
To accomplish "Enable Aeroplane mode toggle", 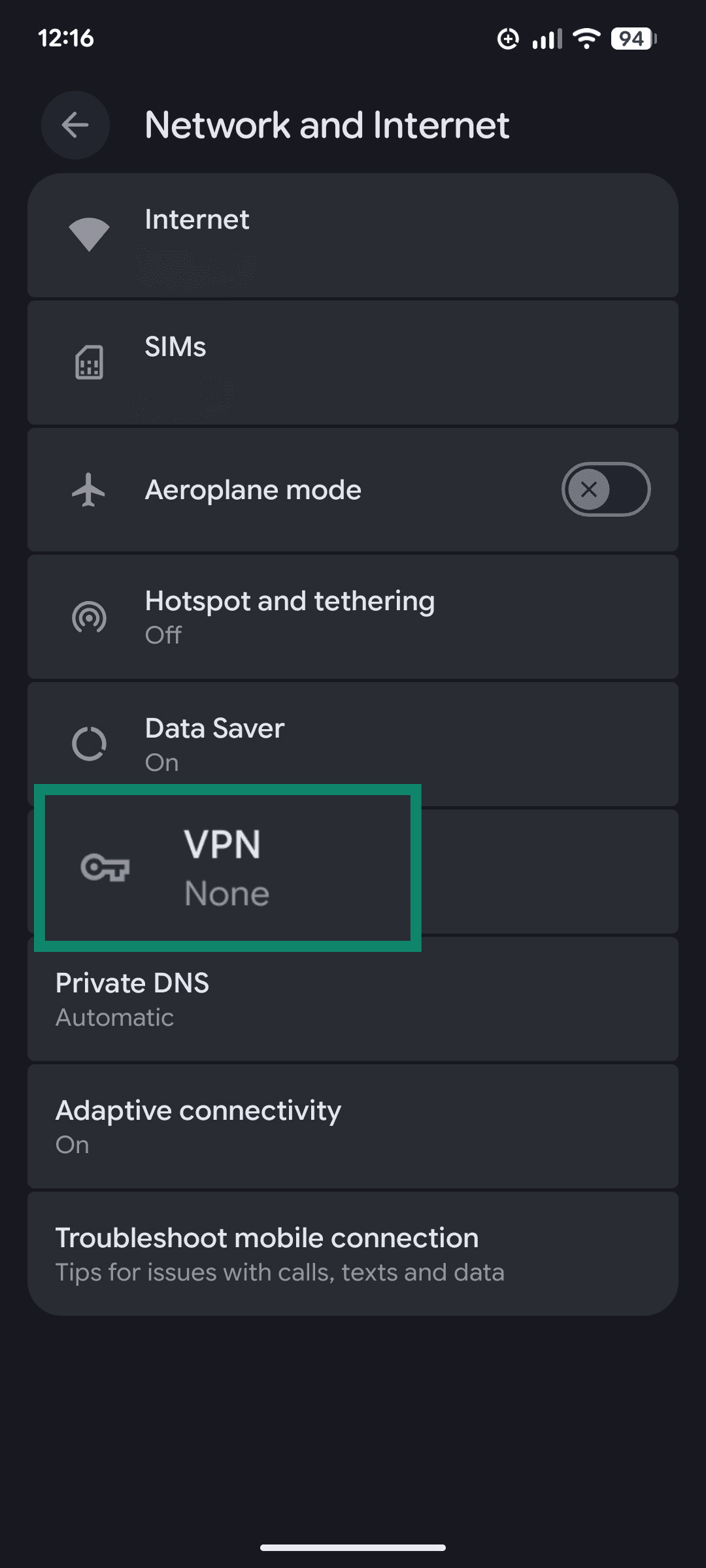I will click(605, 489).
